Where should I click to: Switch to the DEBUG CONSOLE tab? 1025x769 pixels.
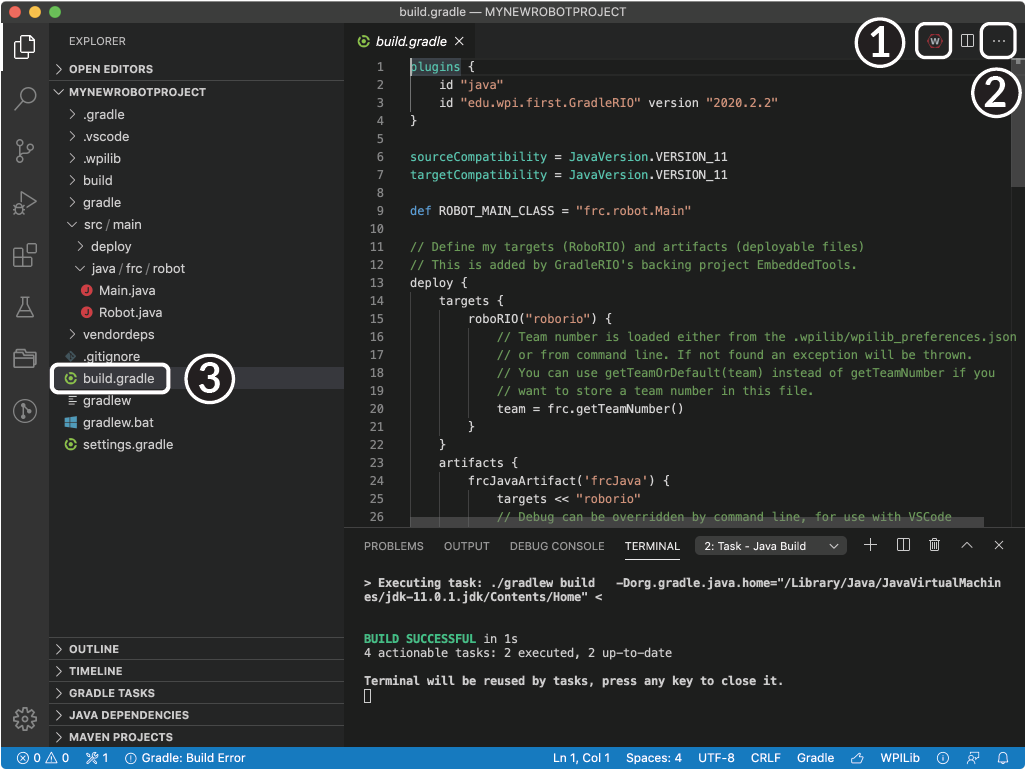point(556,546)
